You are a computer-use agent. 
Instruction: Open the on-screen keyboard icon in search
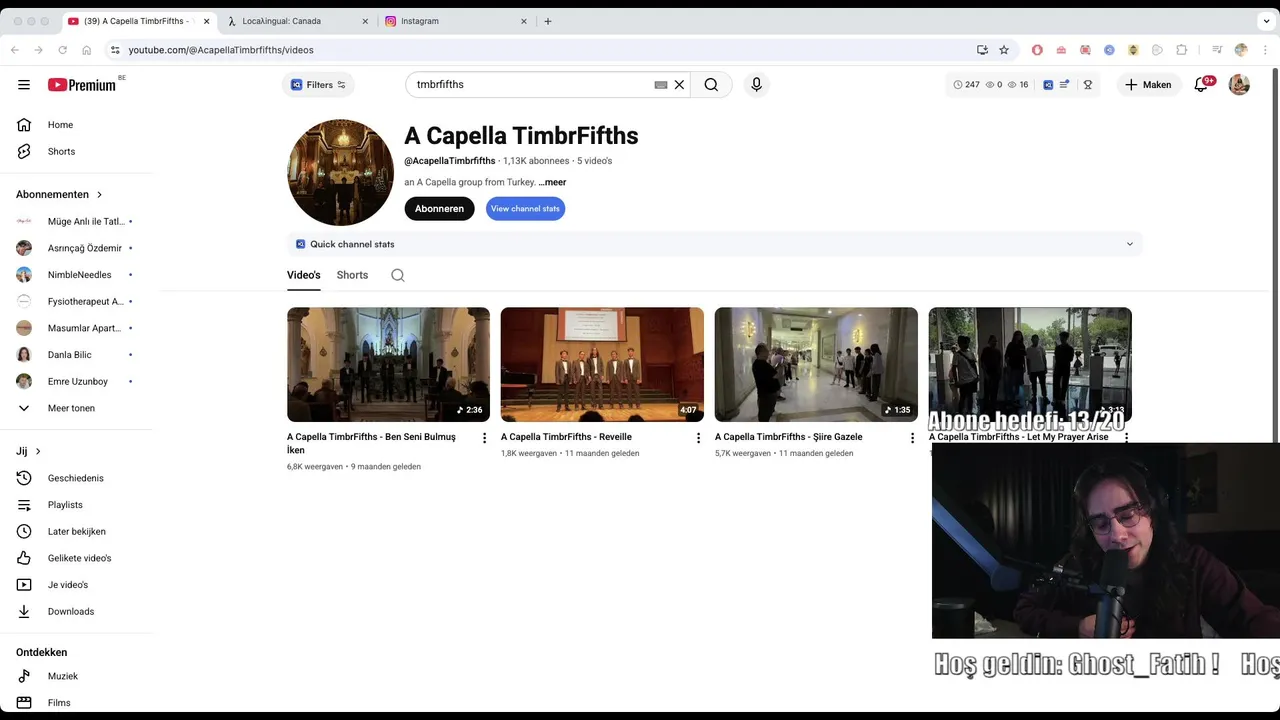(661, 85)
